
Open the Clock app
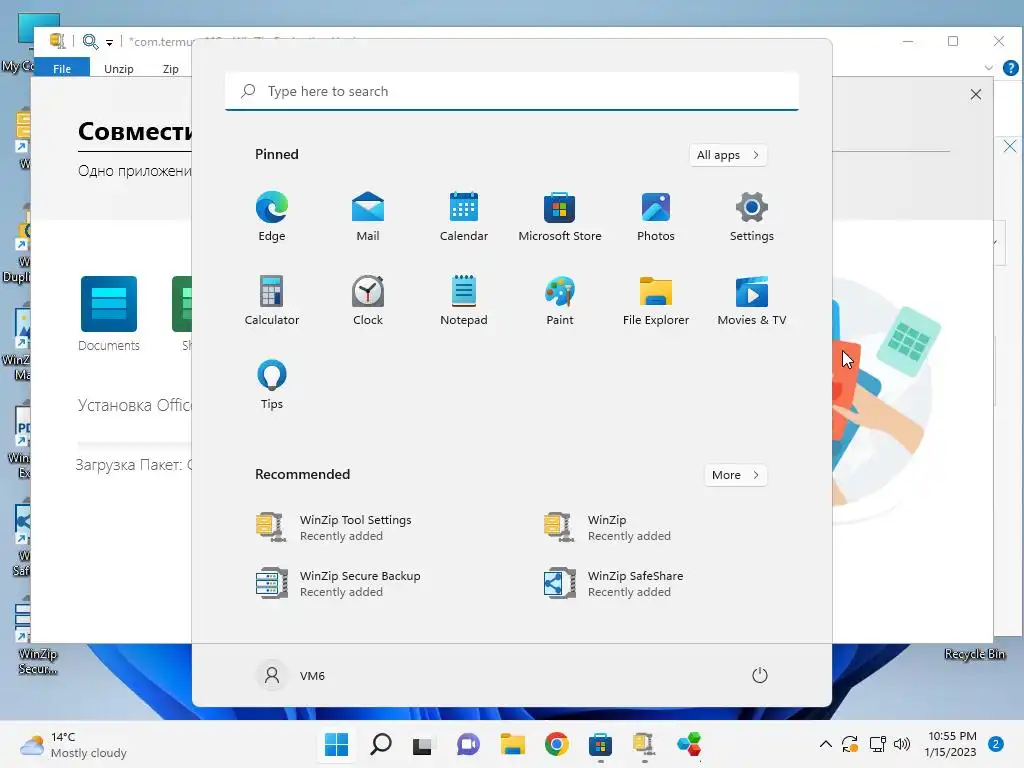[368, 300]
